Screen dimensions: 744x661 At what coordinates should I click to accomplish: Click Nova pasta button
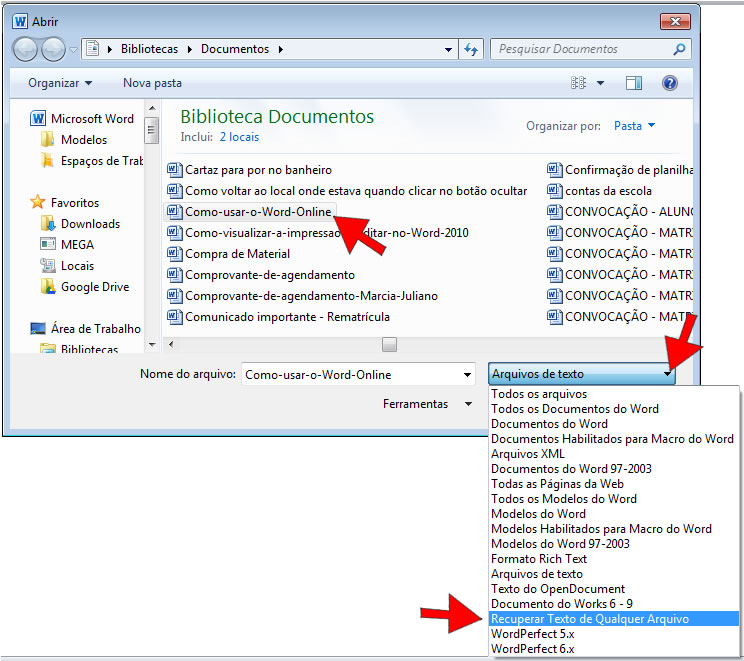(x=152, y=83)
